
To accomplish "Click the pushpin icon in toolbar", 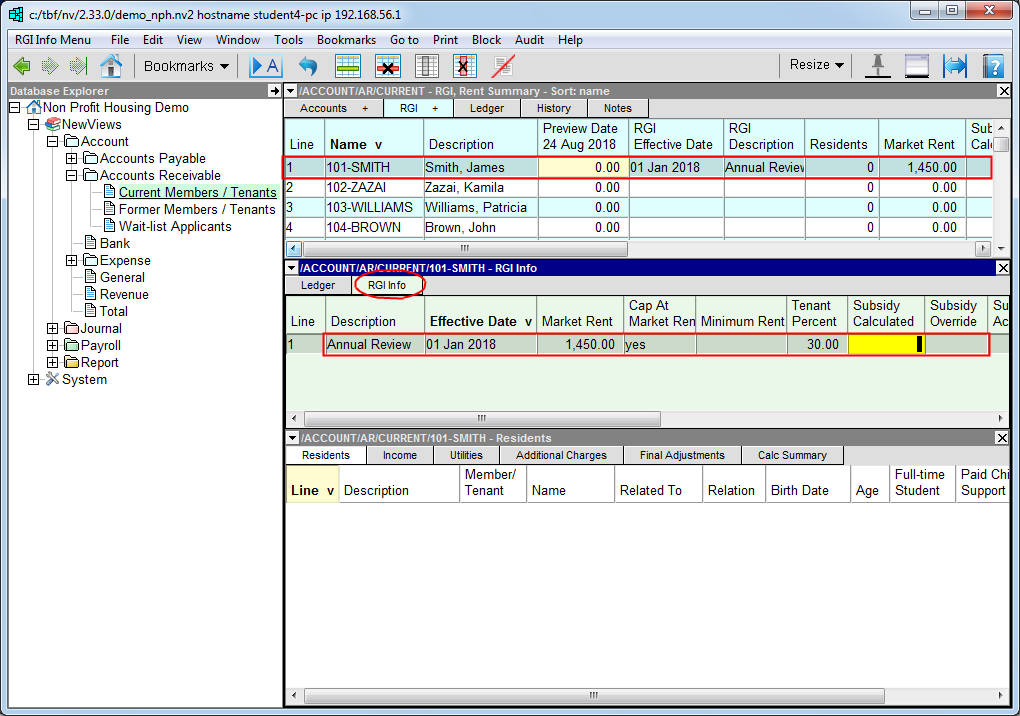I will pos(878,66).
